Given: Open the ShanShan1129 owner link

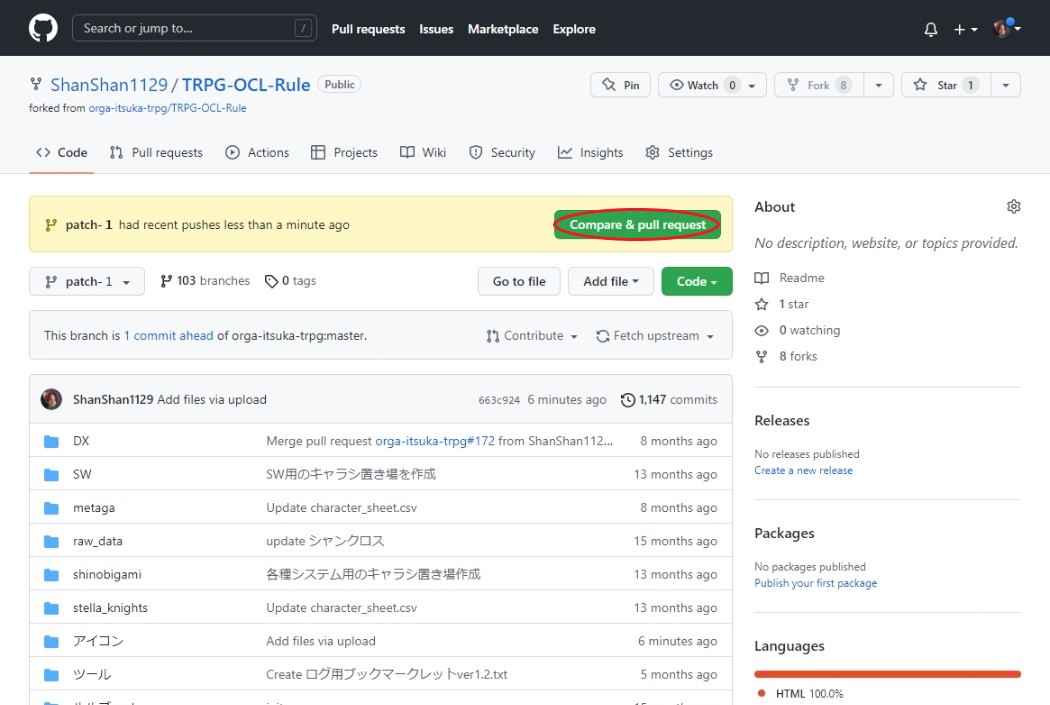Looking at the screenshot, I should 109,85.
